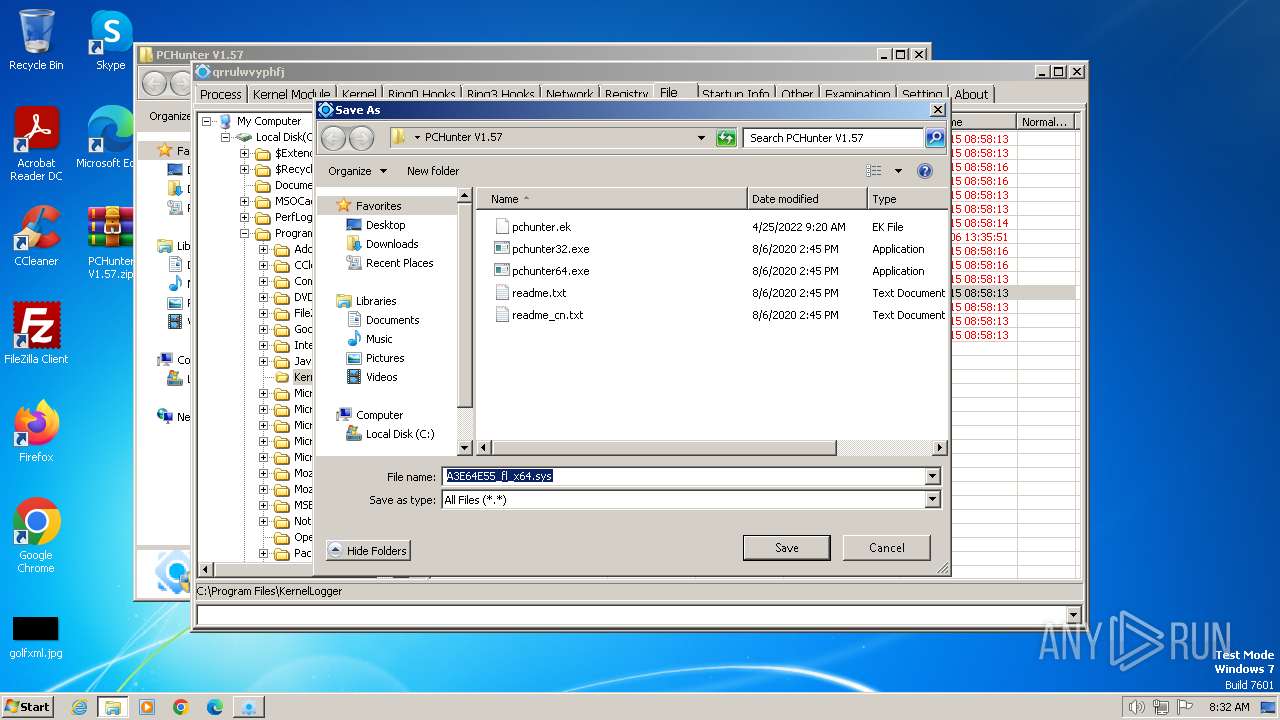The height and width of the screenshot is (720, 1280).
Task: Select the pchunter32.exe file
Action: coord(550,249)
